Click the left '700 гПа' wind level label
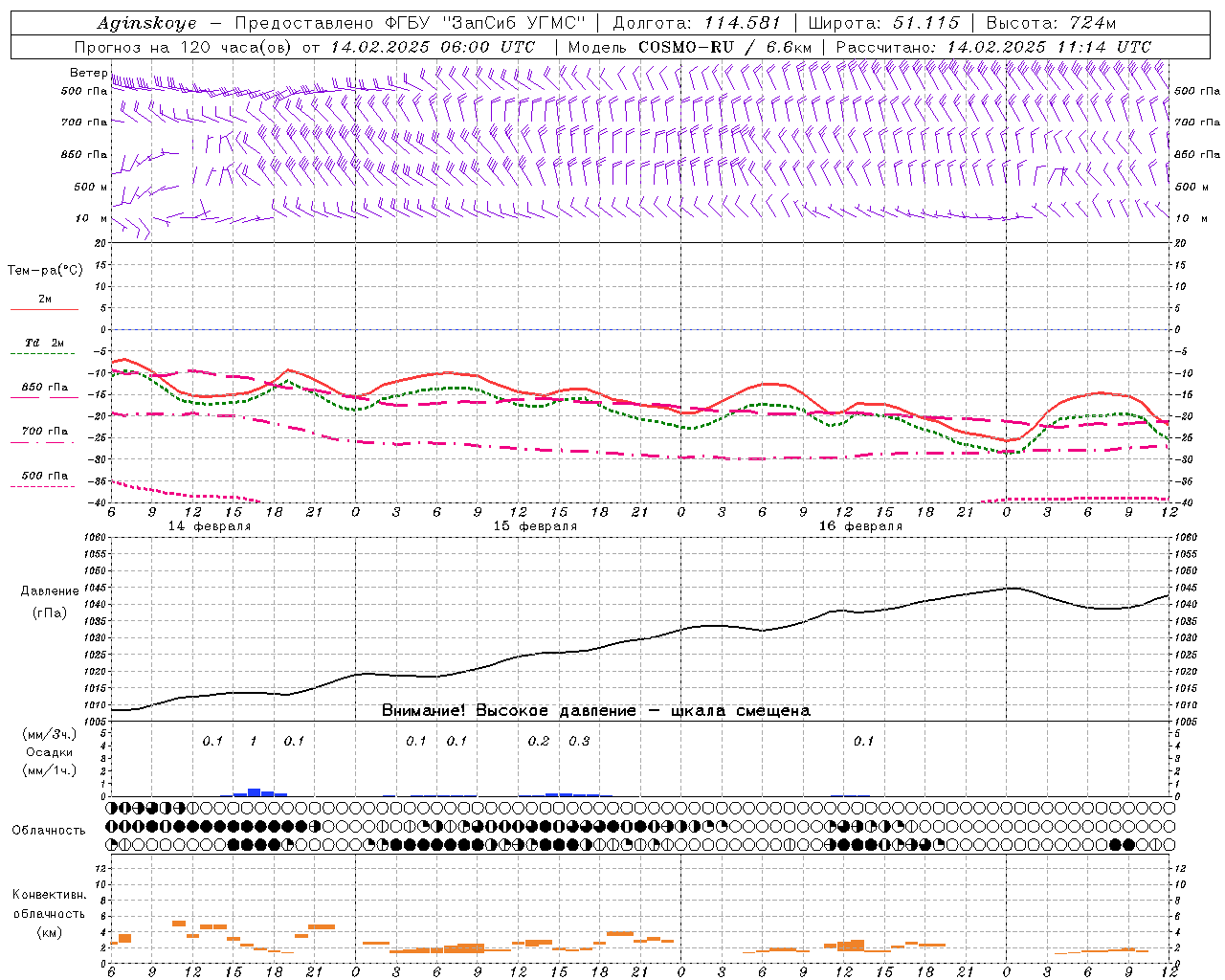 coord(84,122)
